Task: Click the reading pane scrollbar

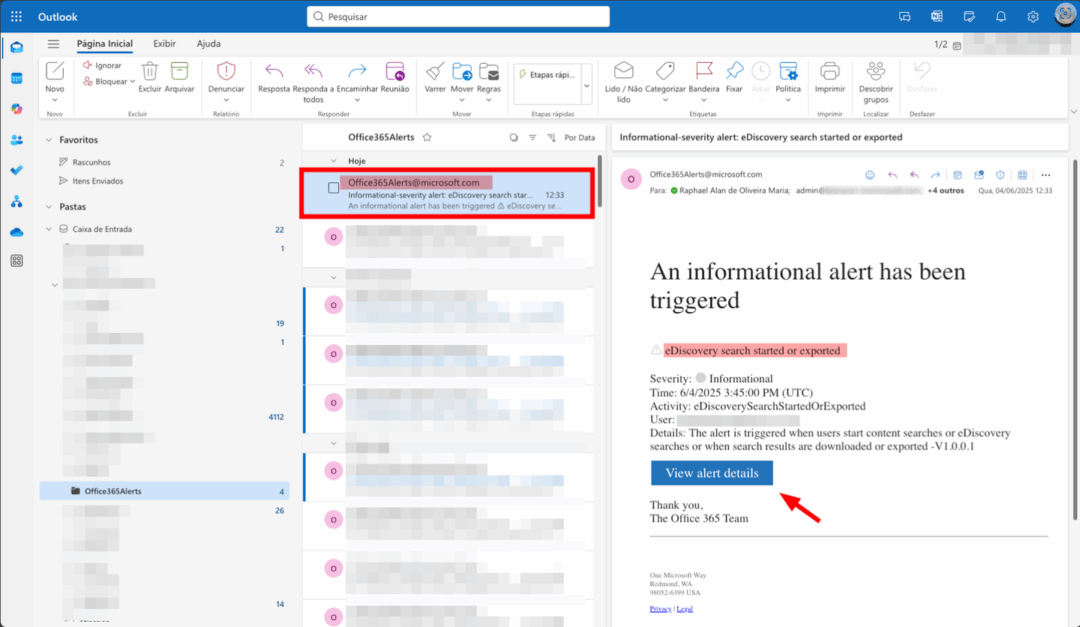Action: pos(1074,338)
